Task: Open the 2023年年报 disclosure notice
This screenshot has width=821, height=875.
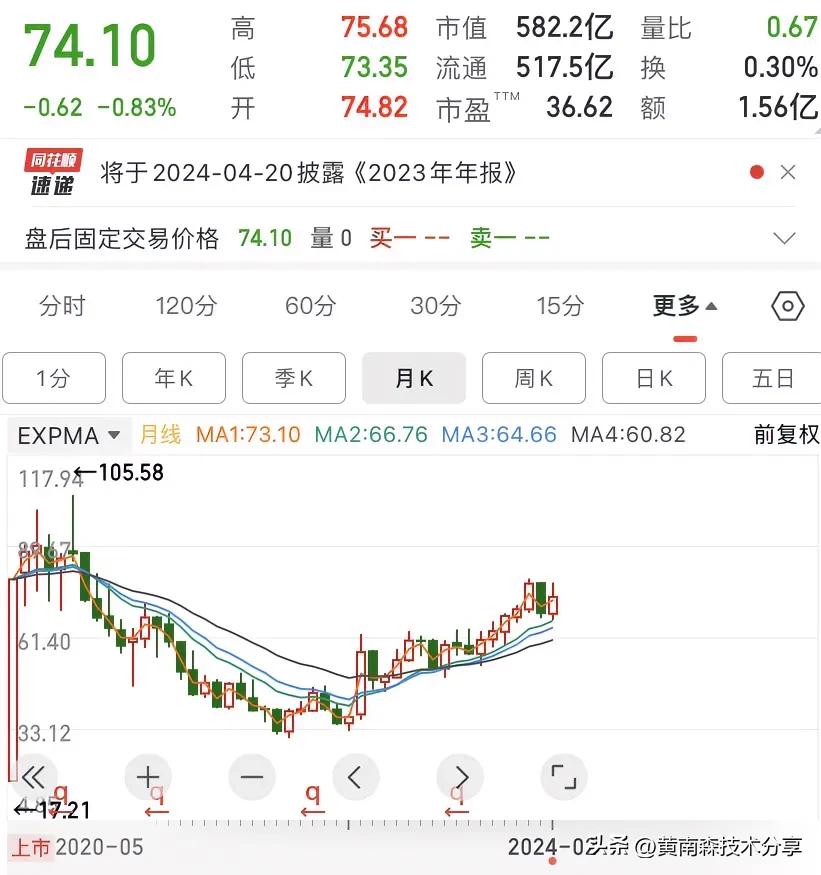Action: pos(309,173)
